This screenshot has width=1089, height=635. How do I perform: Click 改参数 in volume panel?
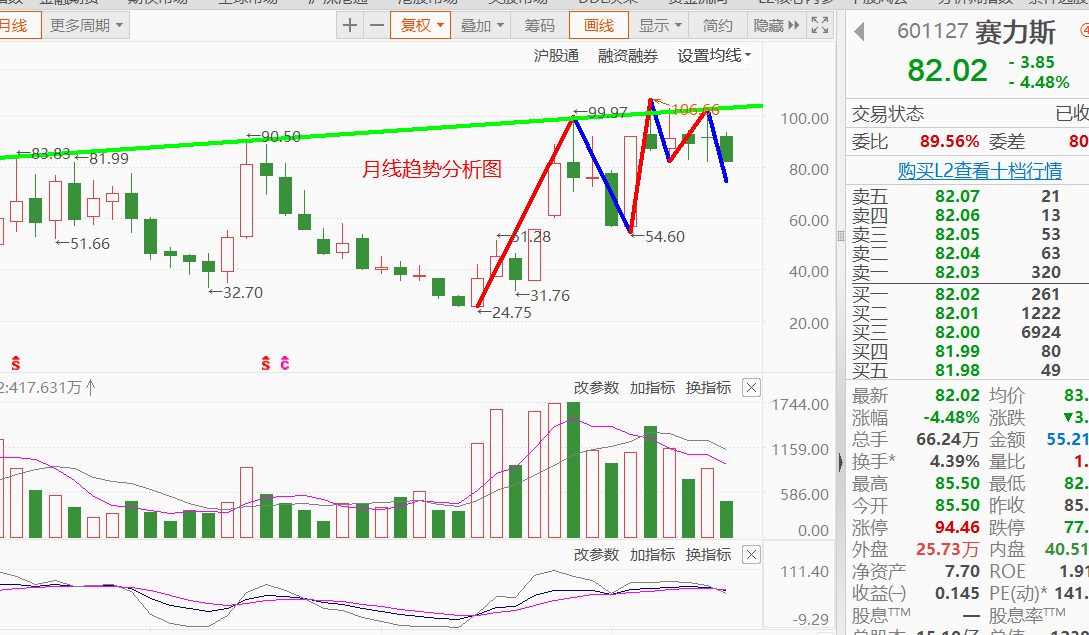596,388
